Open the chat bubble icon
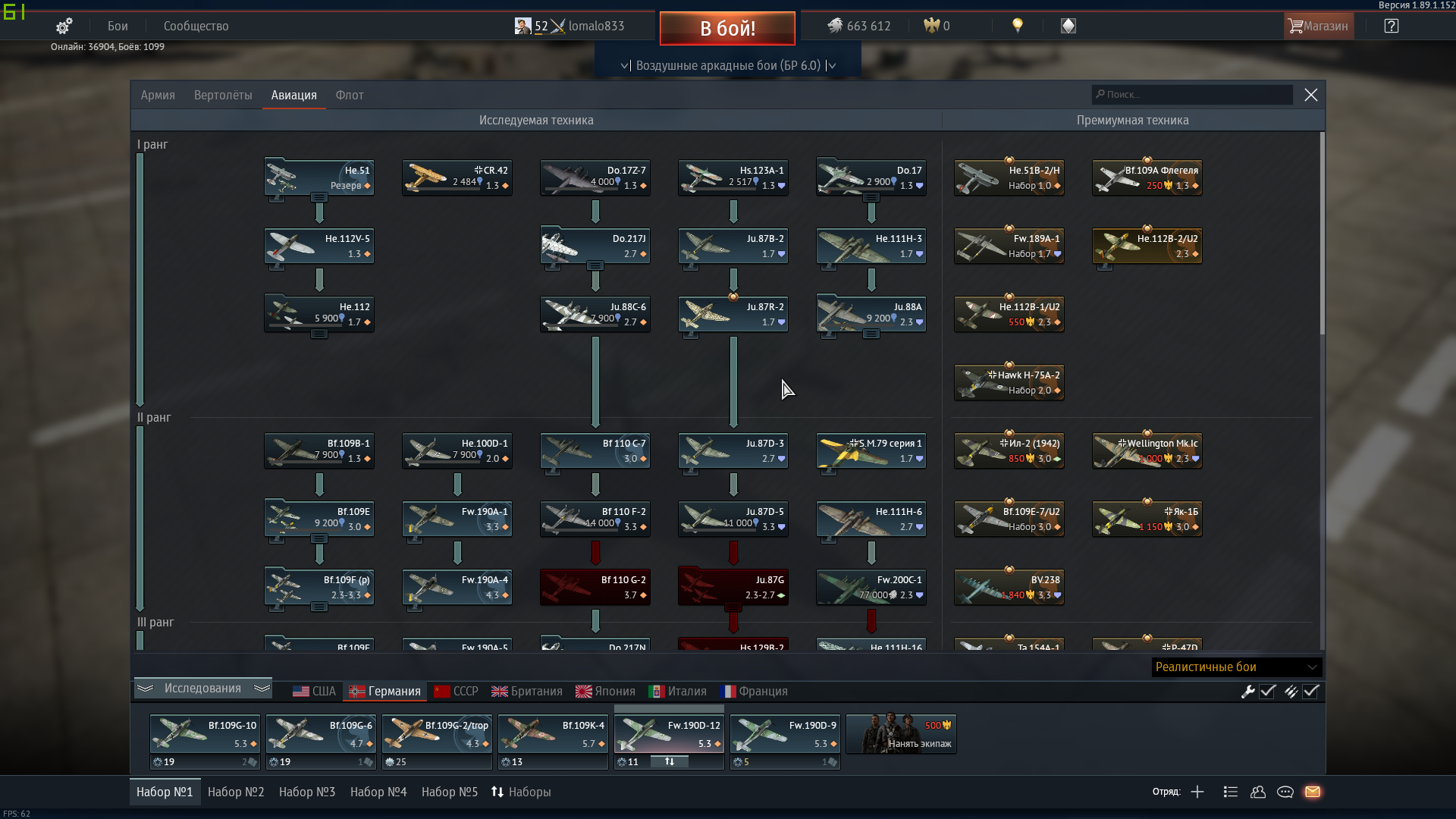Screen dimensions: 1456x819 1285,792
